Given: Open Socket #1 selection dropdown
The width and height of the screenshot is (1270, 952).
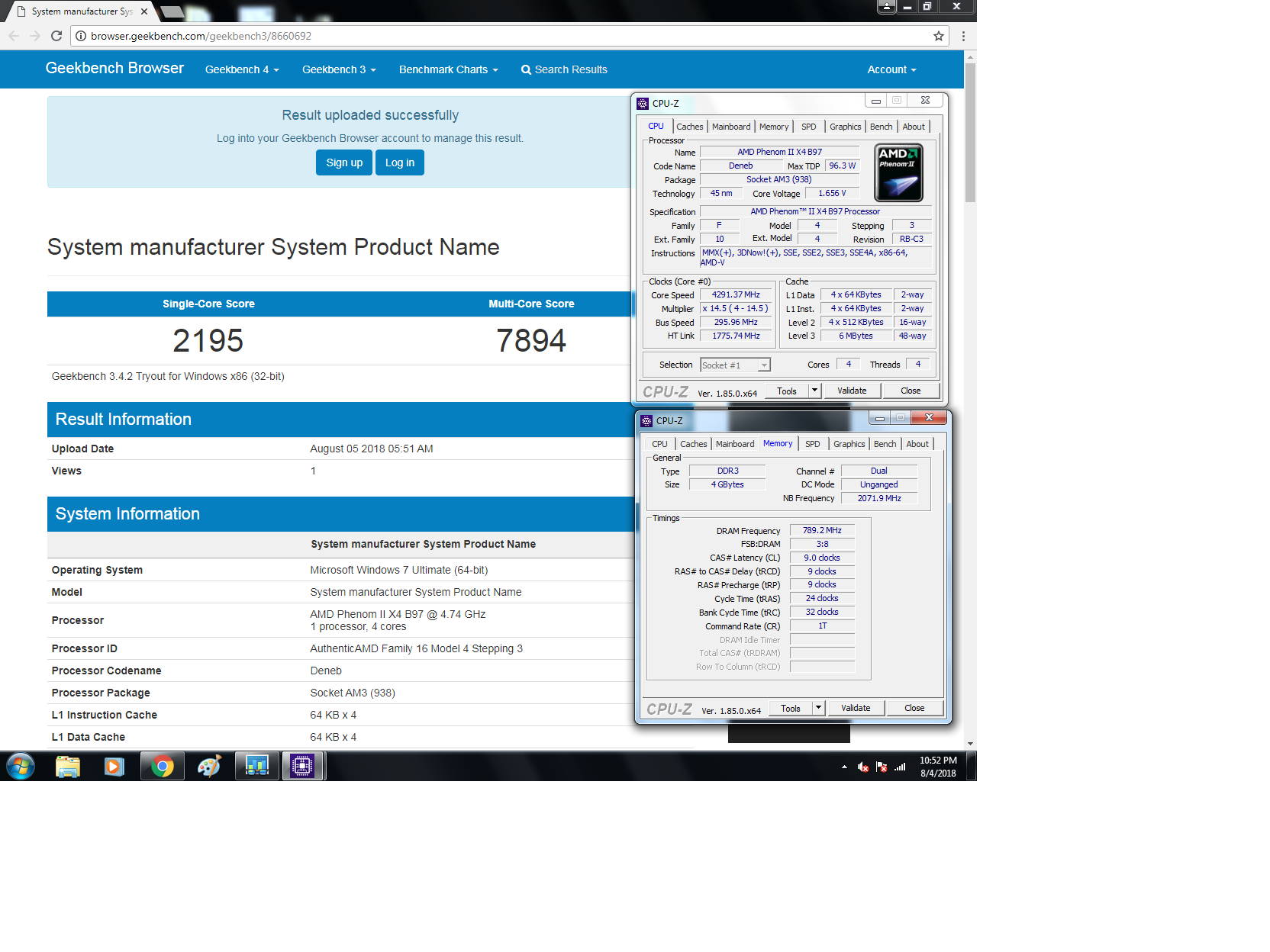Looking at the screenshot, I should [x=736, y=365].
